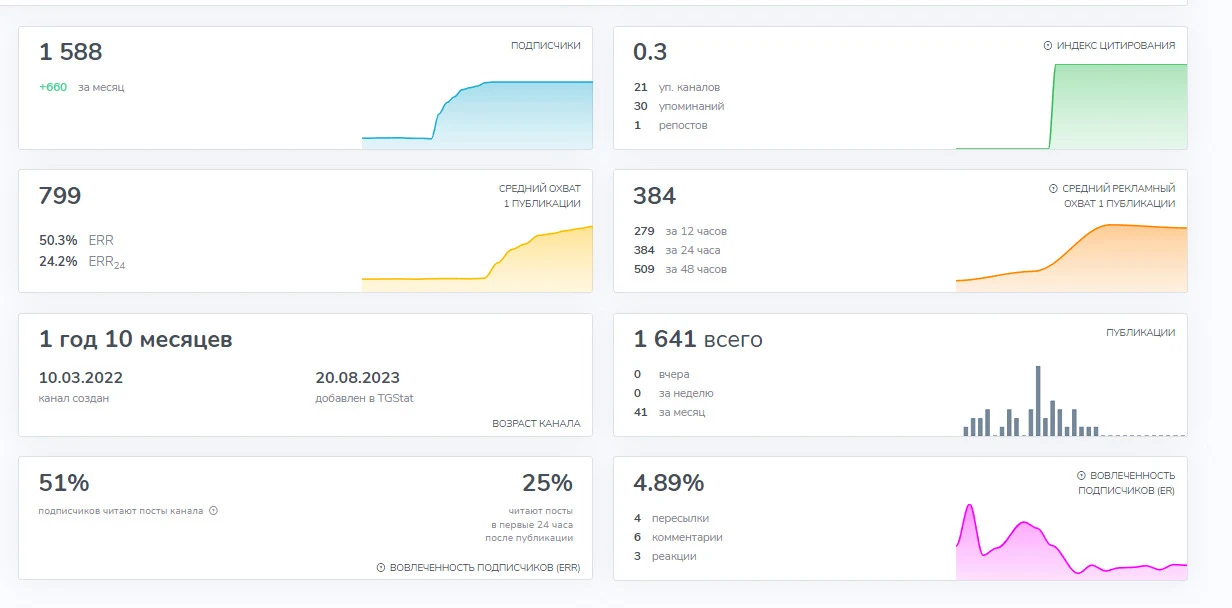The height and width of the screenshot is (608, 1232).
Task: Click the blue subscribers growth chart
Action: tap(477, 114)
